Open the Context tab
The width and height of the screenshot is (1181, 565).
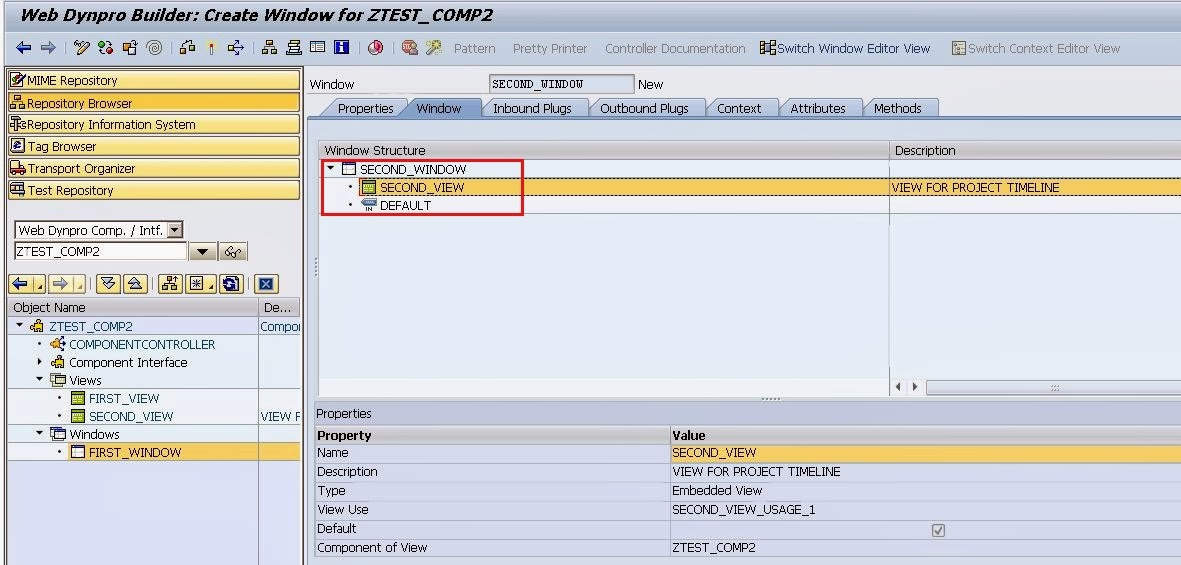[739, 108]
